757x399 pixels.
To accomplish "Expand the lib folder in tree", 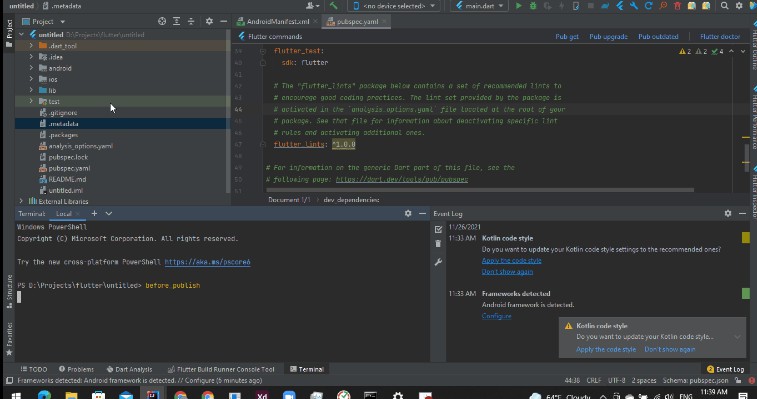I will pyautogui.click(x=31, y=90).
